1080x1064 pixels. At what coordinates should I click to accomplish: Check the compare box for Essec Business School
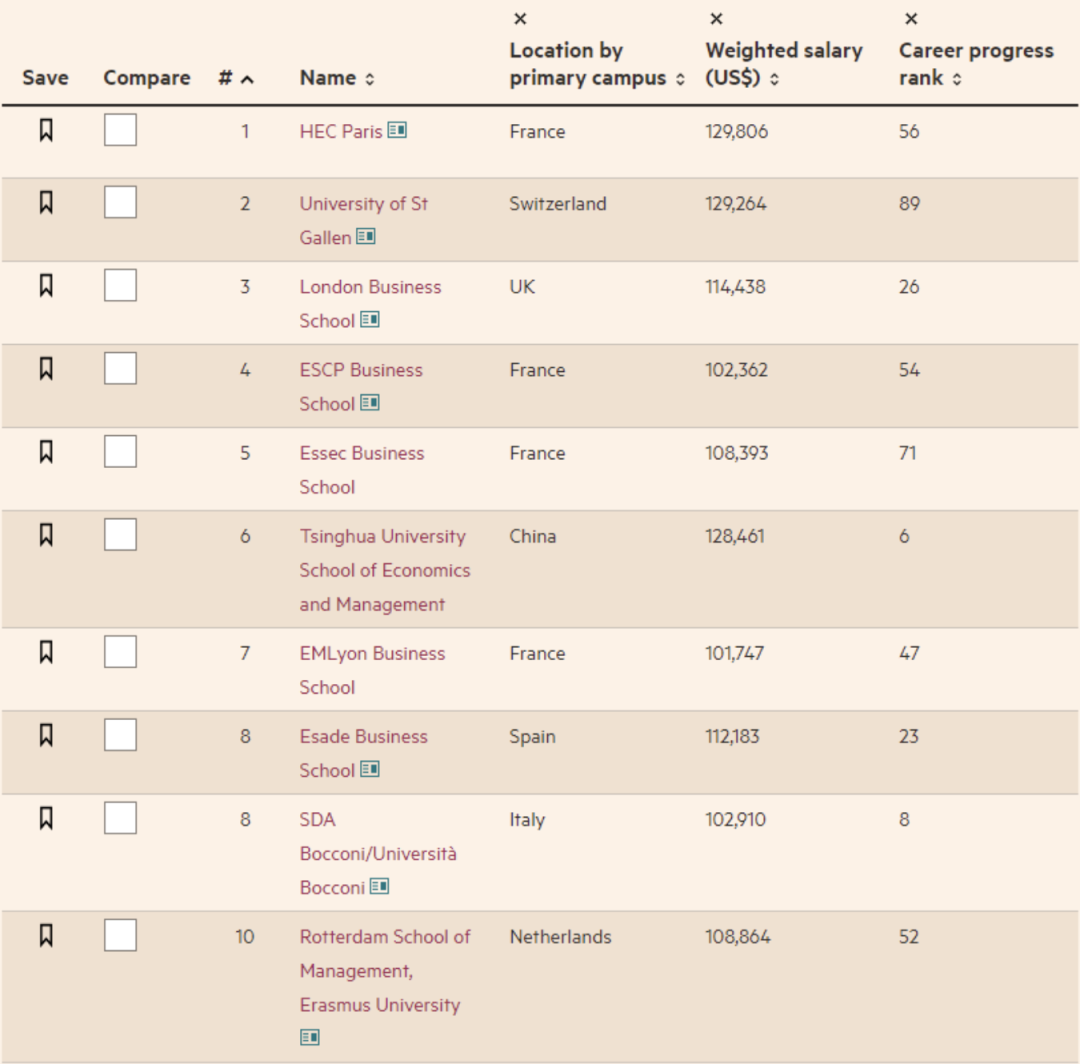(x=120, y=453)
